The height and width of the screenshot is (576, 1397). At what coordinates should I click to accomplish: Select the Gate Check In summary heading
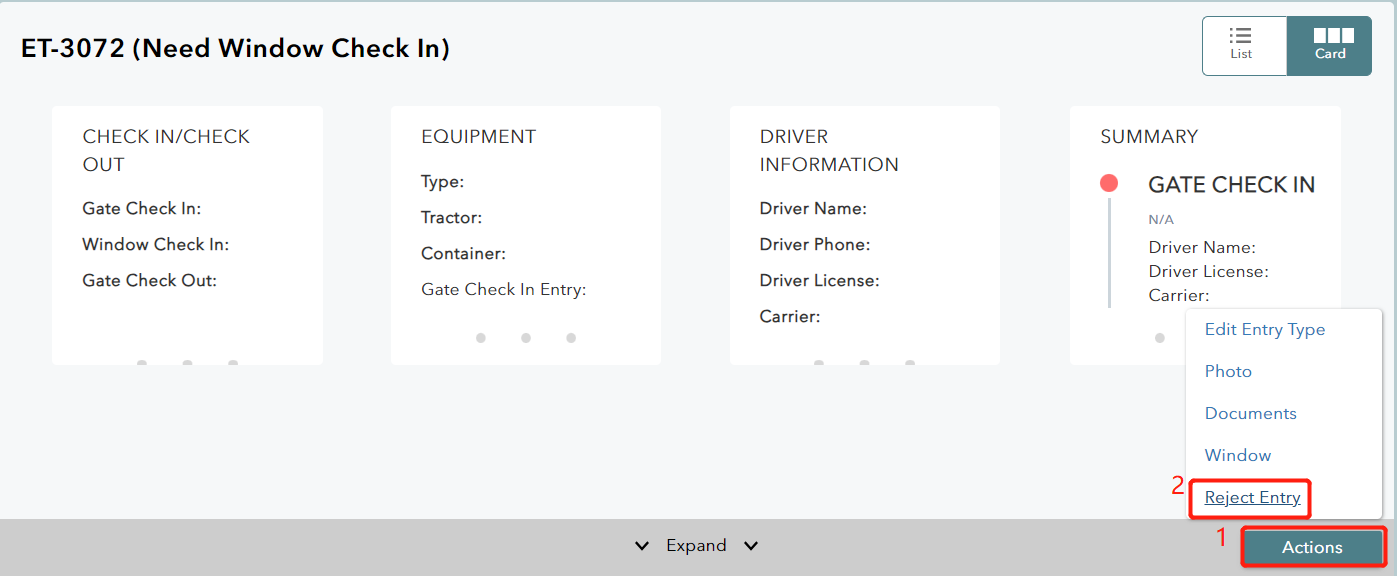[x=1231, y=185]
